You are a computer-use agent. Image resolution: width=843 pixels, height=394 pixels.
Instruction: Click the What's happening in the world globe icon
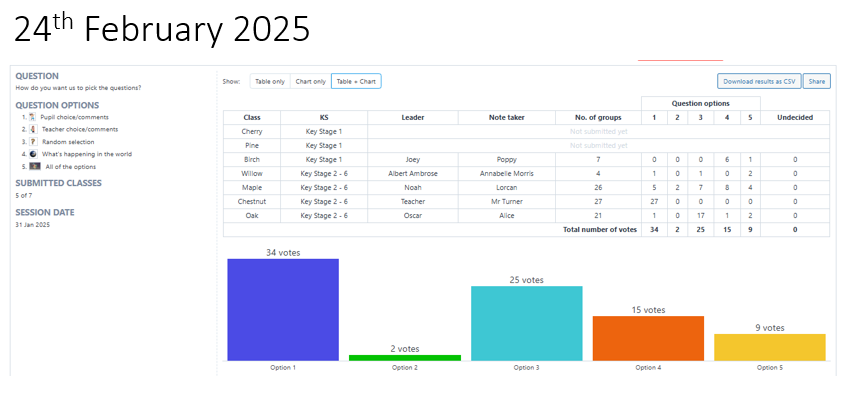(x=33, y=154)
